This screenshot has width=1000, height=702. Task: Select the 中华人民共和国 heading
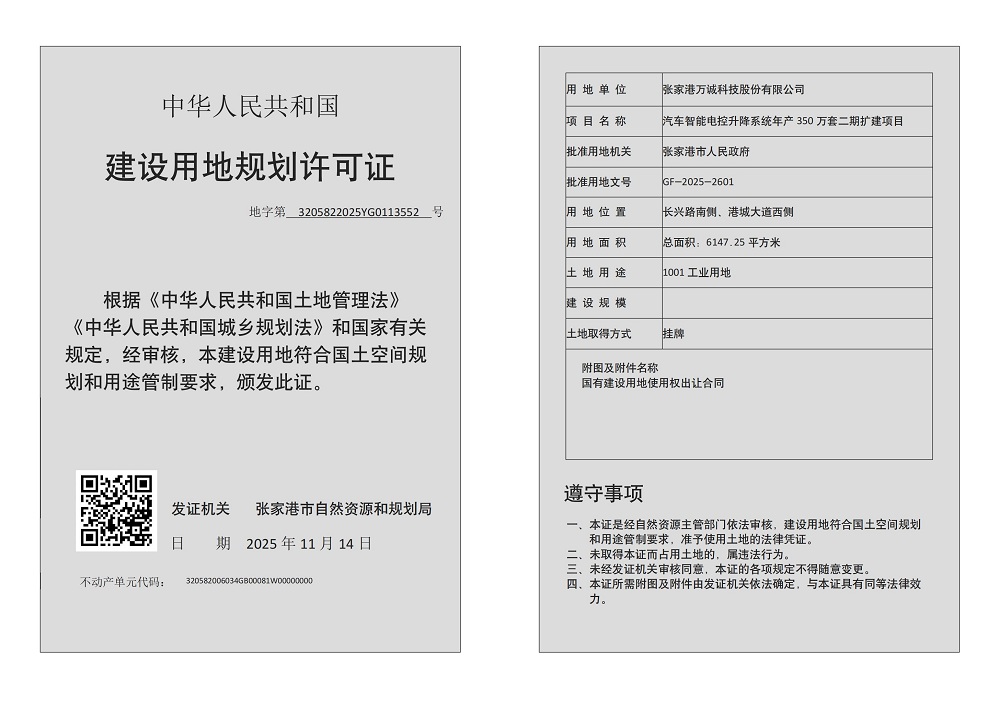[x=250, y=106]
